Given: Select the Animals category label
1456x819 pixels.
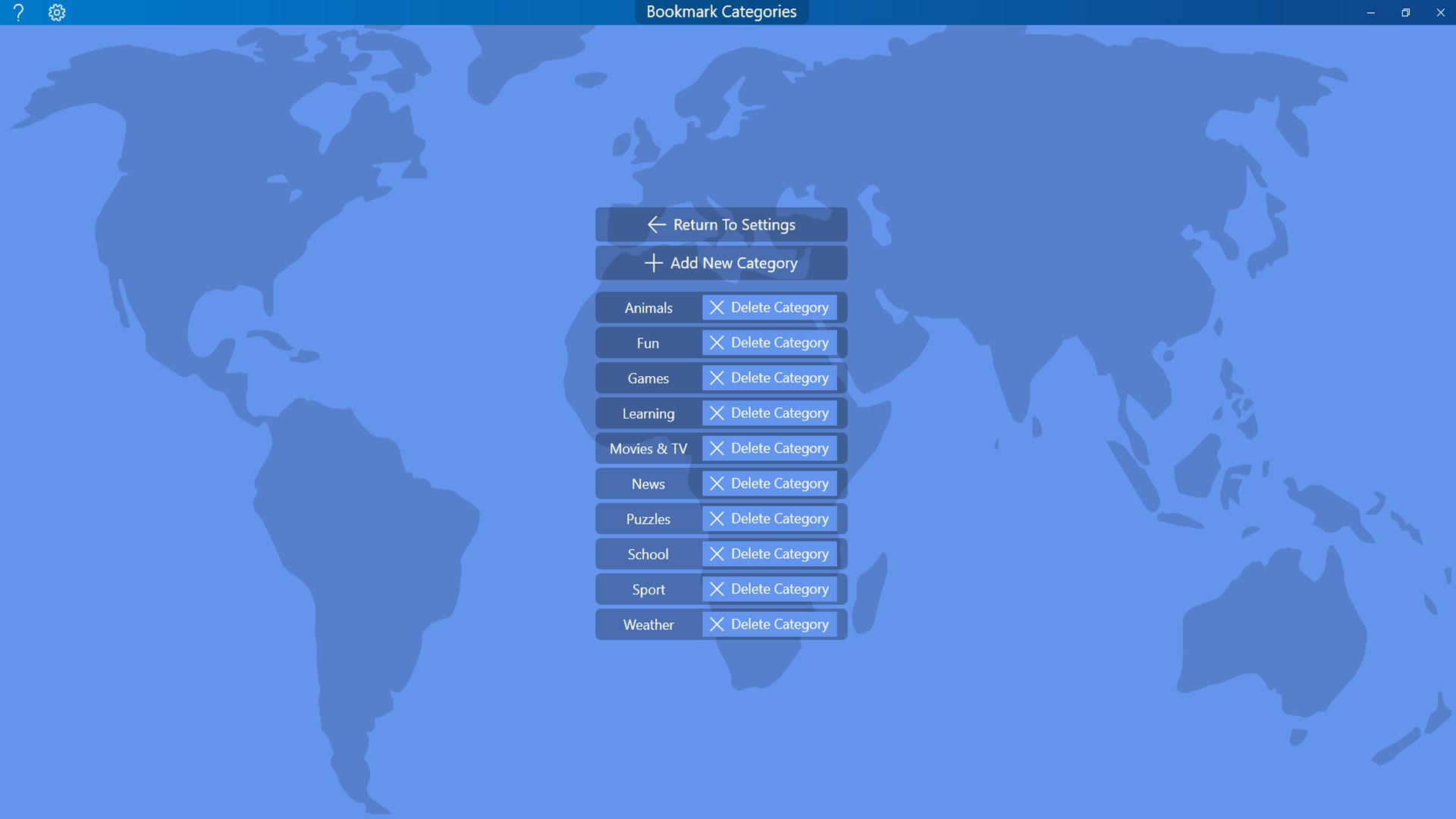Looking at the screenshot, I should tap(648, 308).
